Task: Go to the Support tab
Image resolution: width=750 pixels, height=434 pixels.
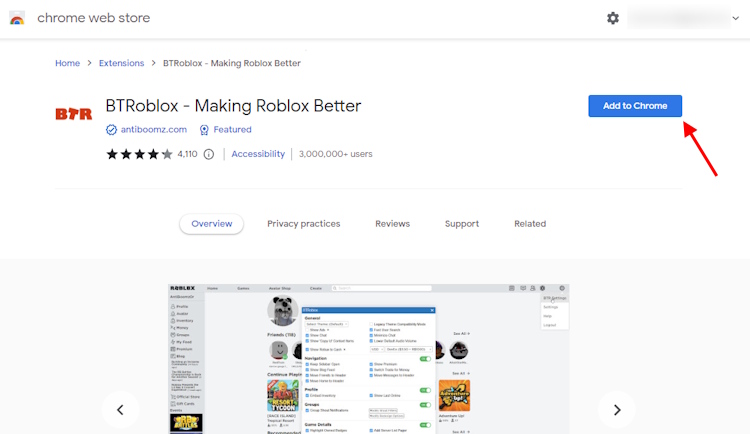Action: [x=462, y=224]
